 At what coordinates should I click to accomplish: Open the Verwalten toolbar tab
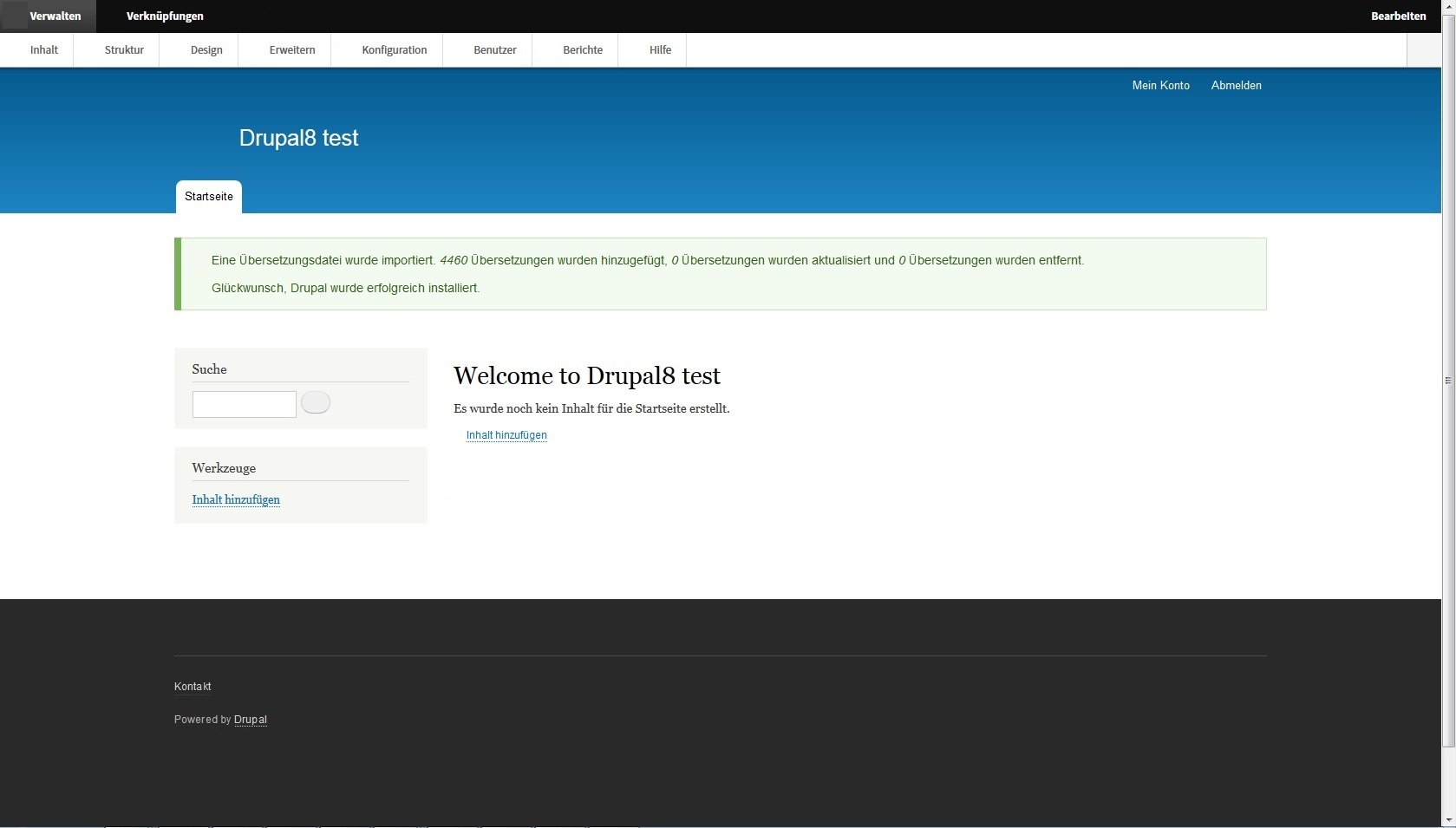(x=48, y=16)
